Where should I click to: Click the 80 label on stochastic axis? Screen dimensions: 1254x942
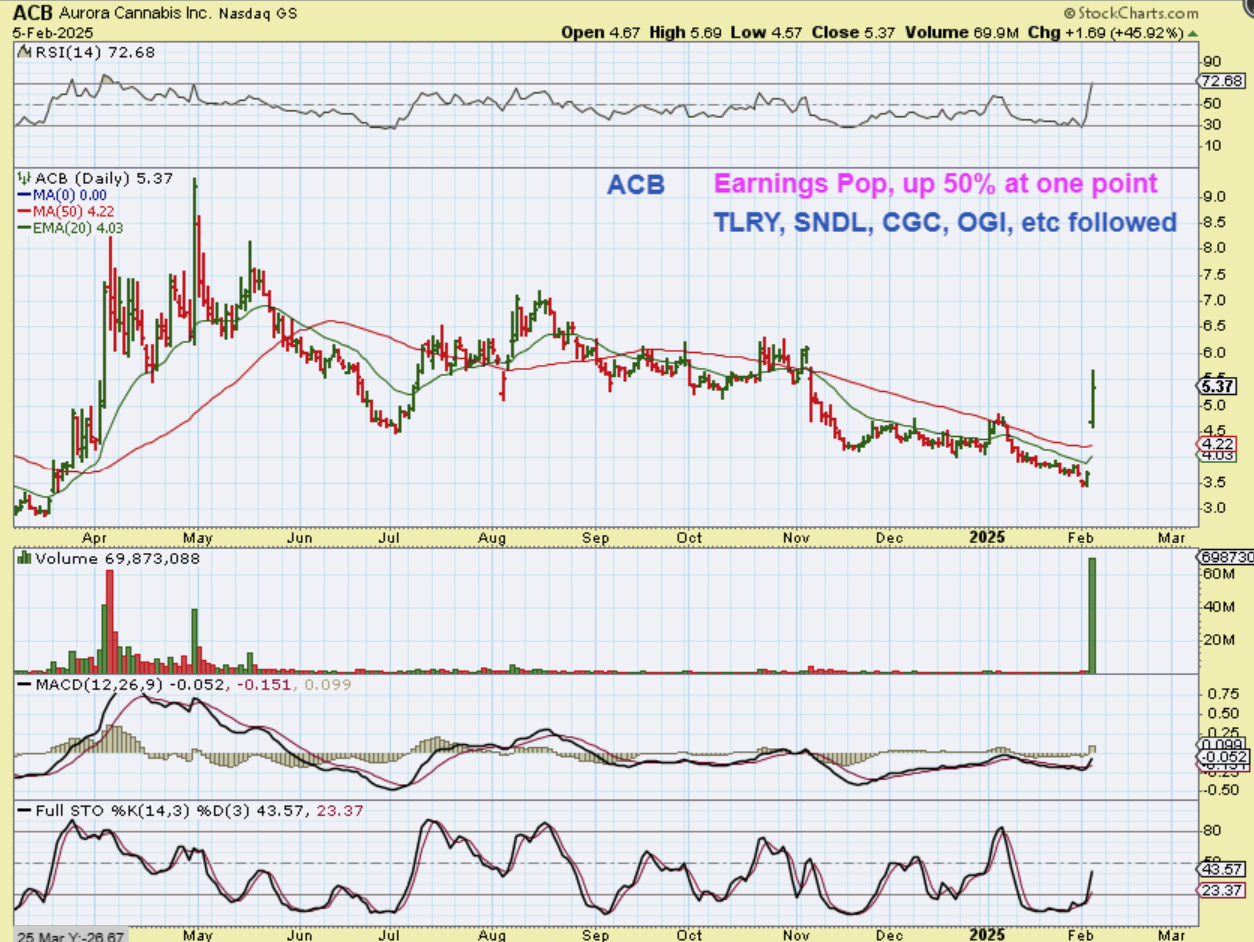(1211, 830)
